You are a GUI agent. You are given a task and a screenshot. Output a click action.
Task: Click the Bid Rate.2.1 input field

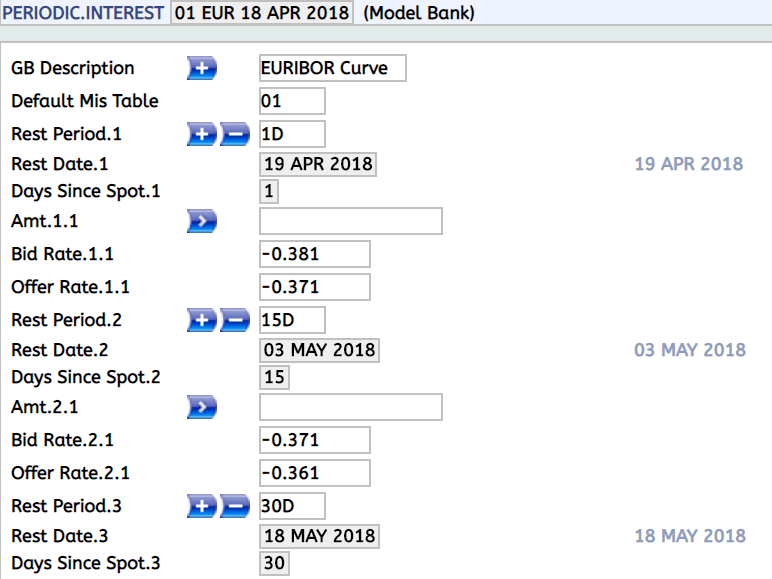coord(314,440)
